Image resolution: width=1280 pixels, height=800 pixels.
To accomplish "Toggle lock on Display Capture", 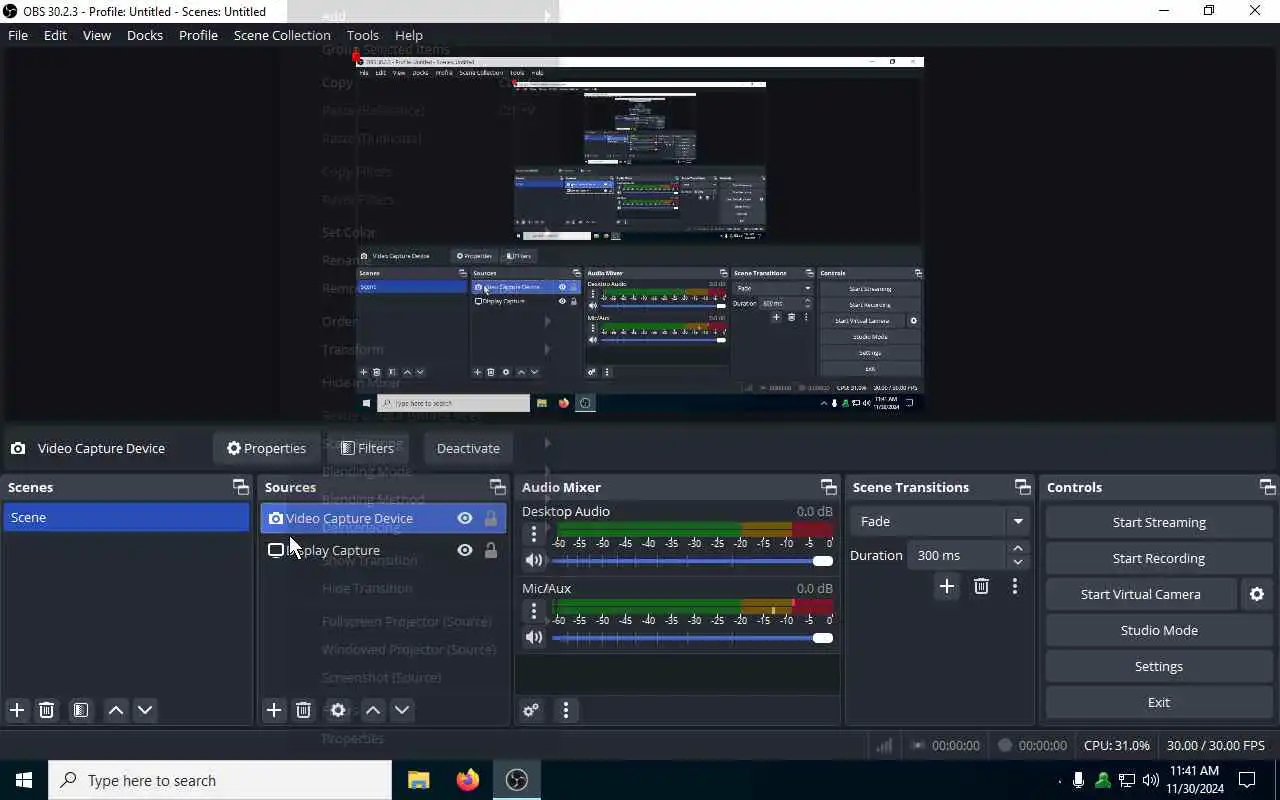I will pos(490,550).
